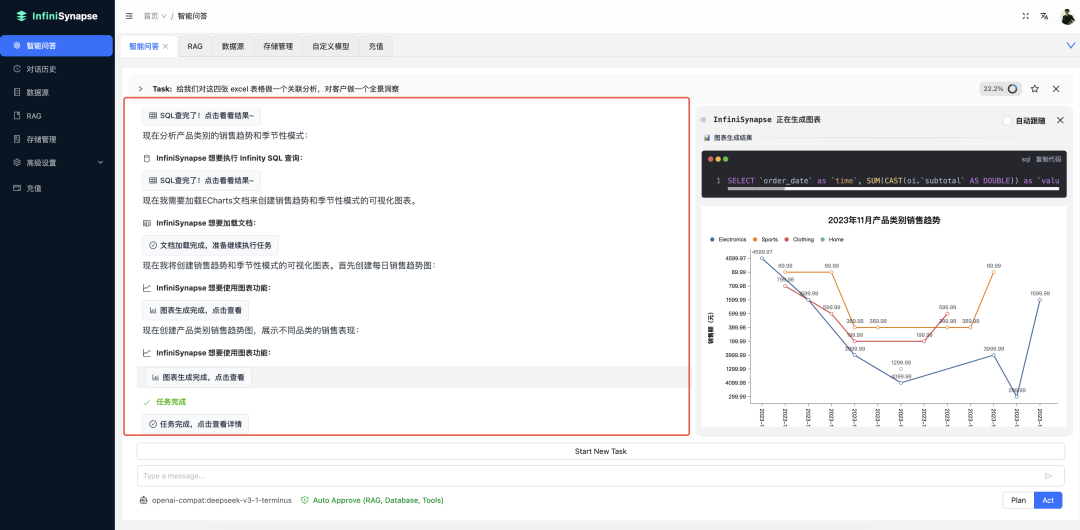Click 4599.97 Electronics data point
This screenshot has width=1080, height=530.
coord(762,258)
